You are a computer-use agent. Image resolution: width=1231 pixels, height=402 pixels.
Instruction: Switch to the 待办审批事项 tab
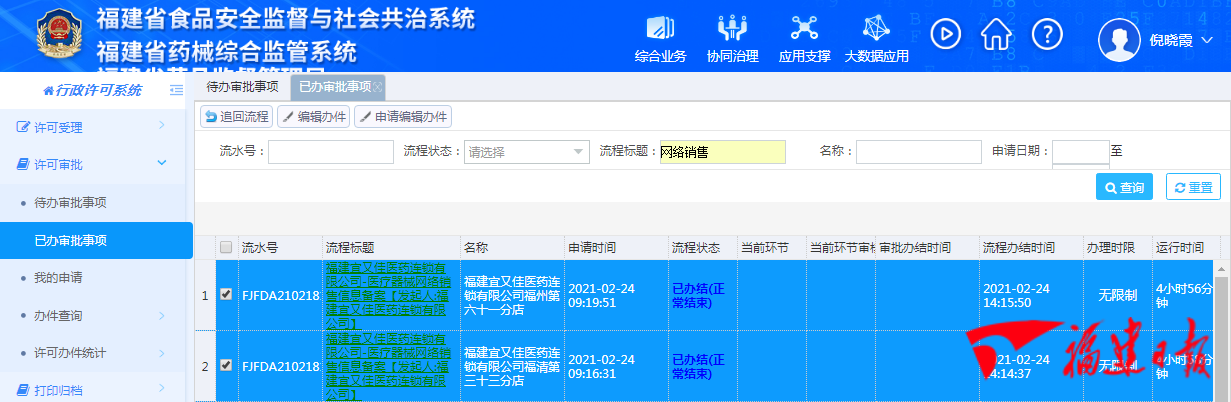[242, 87]
